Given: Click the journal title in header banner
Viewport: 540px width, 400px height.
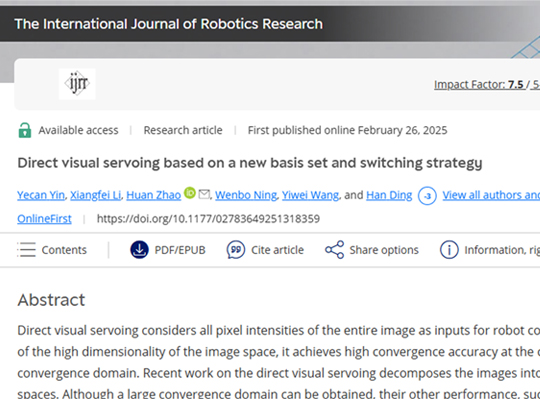Looking at the screenshot, I should tap(169, 24).
